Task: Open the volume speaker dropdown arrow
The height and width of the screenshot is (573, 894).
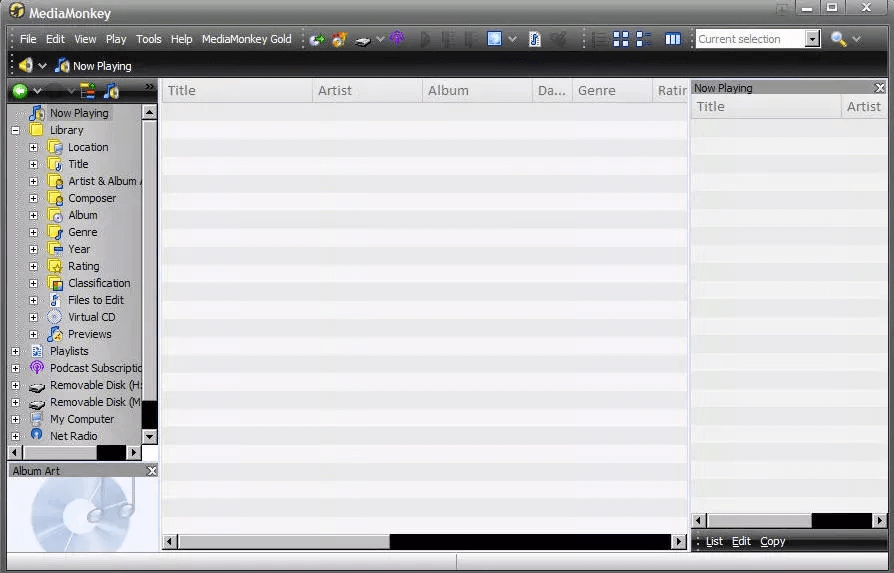Action: pyautogui.click(x=42, y=66)
